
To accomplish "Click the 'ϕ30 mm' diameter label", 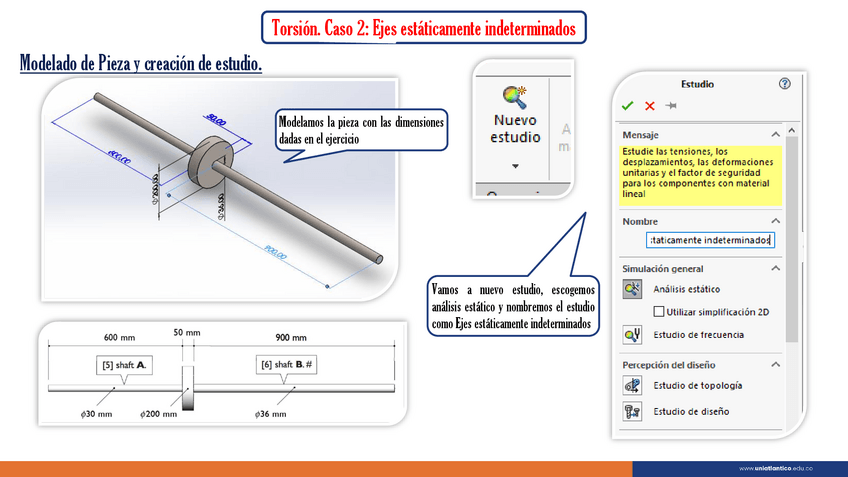I will pos(96,414).
